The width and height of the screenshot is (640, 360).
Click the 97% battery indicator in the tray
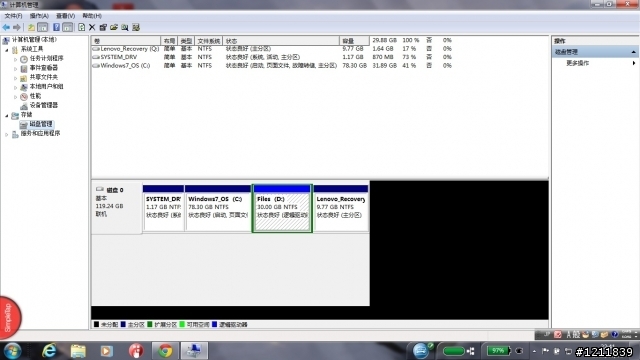(x=498, y=351)
